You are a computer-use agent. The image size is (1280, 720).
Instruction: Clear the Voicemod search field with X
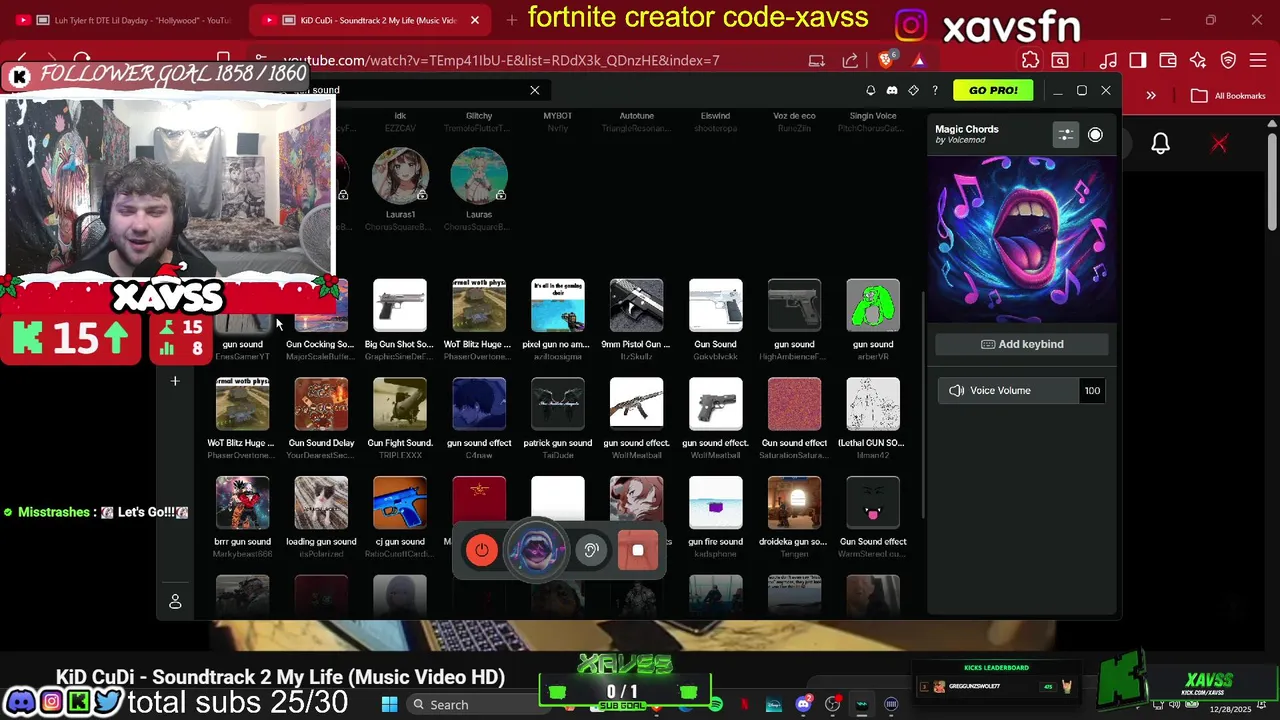(x=535, y=90)
